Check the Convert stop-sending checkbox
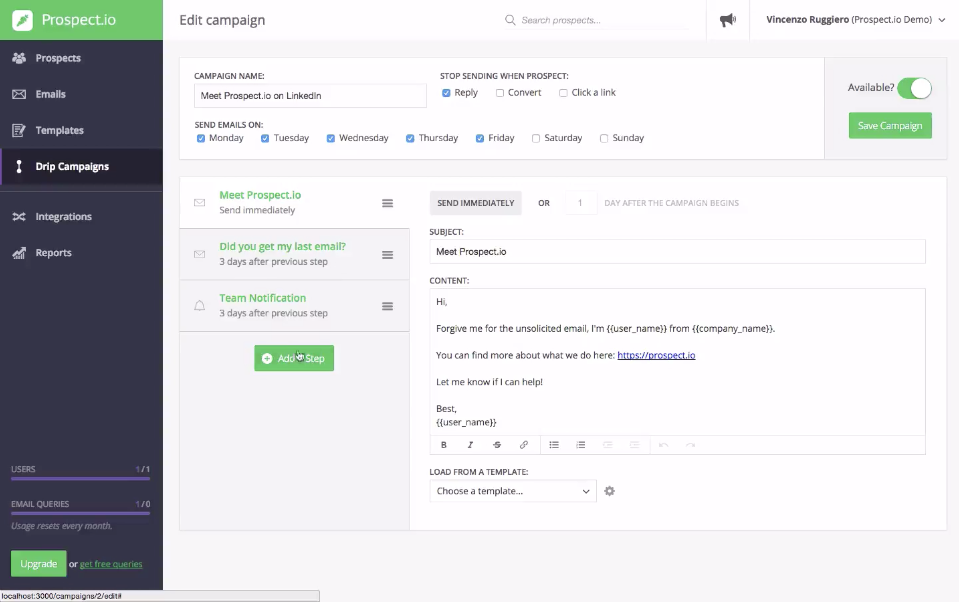The width and height of the screenshot is (959, 602). (x=500, y=93)
